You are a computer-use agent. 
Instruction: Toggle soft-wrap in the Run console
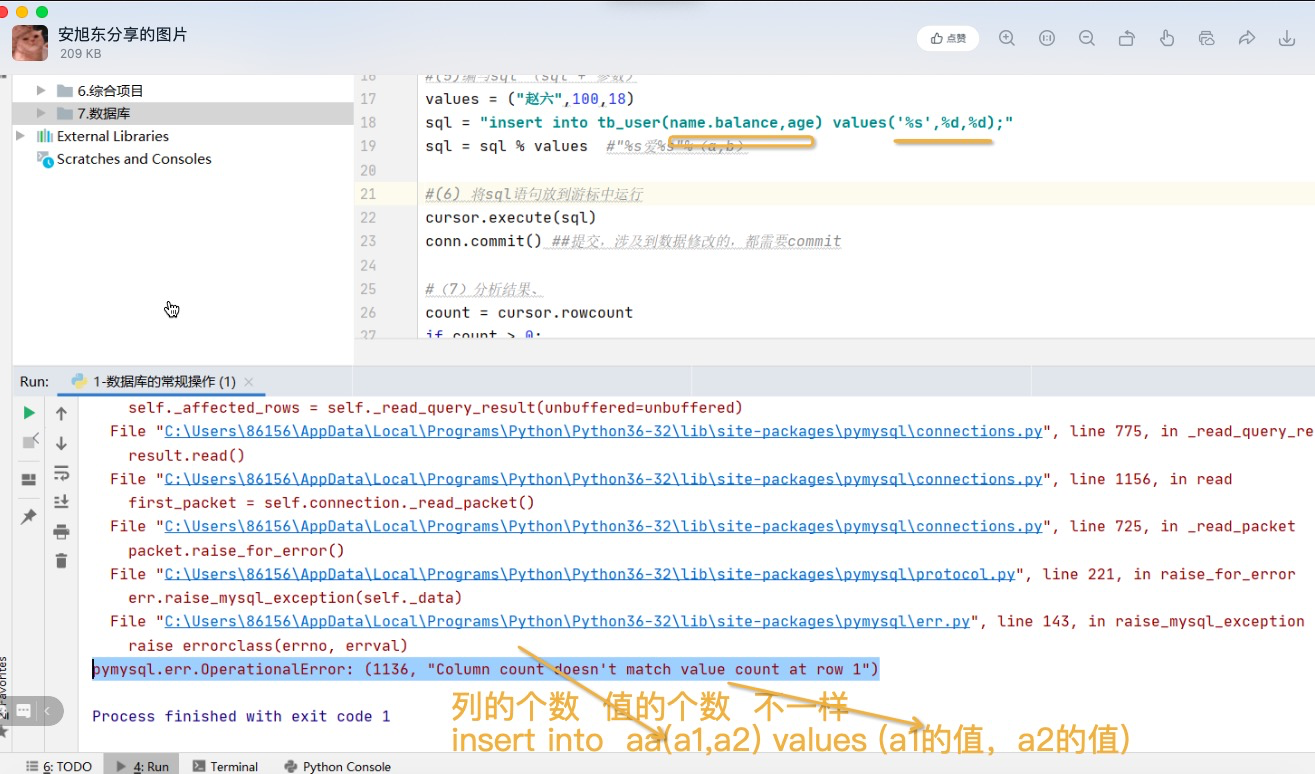coord(61,472)
